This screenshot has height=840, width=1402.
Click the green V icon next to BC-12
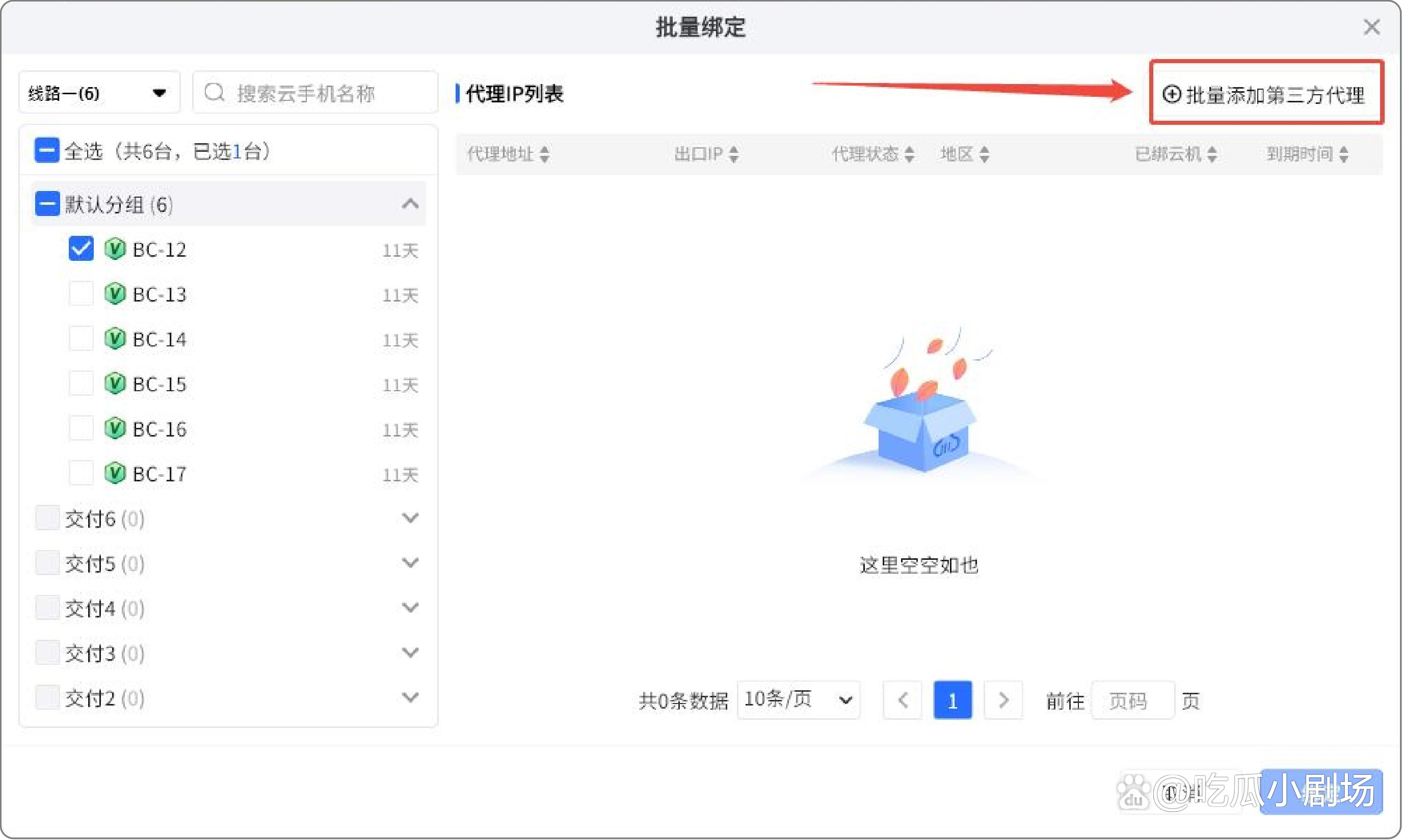(115, 249)
